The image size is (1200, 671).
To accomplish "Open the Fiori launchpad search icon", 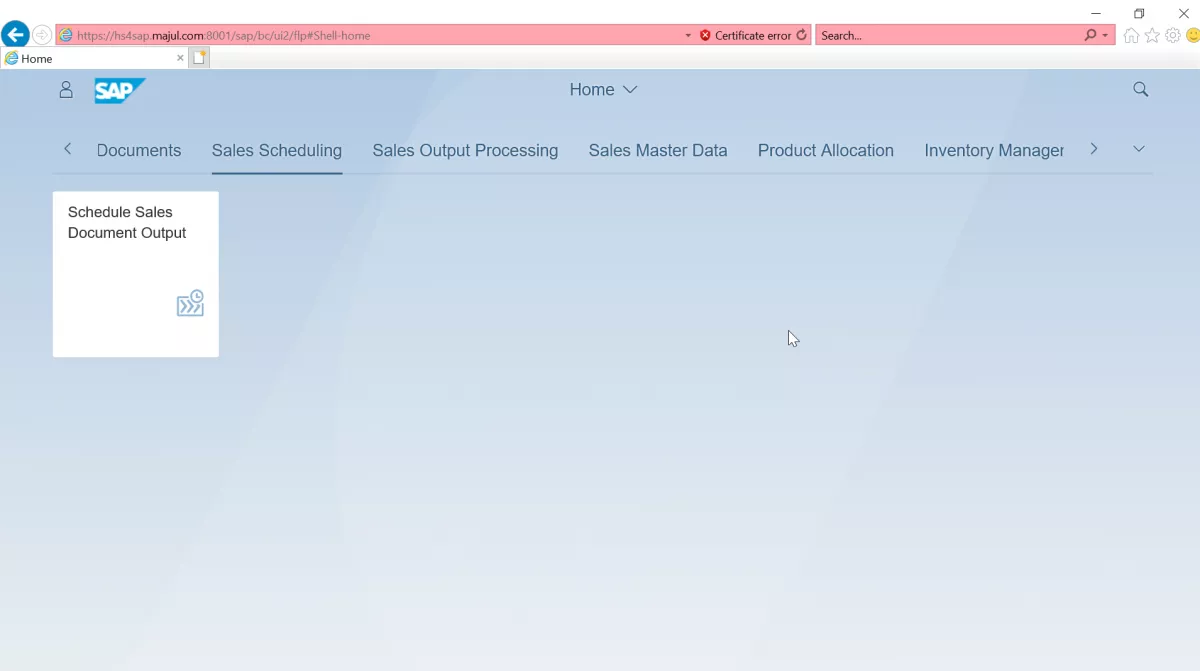I will 1141,90.
